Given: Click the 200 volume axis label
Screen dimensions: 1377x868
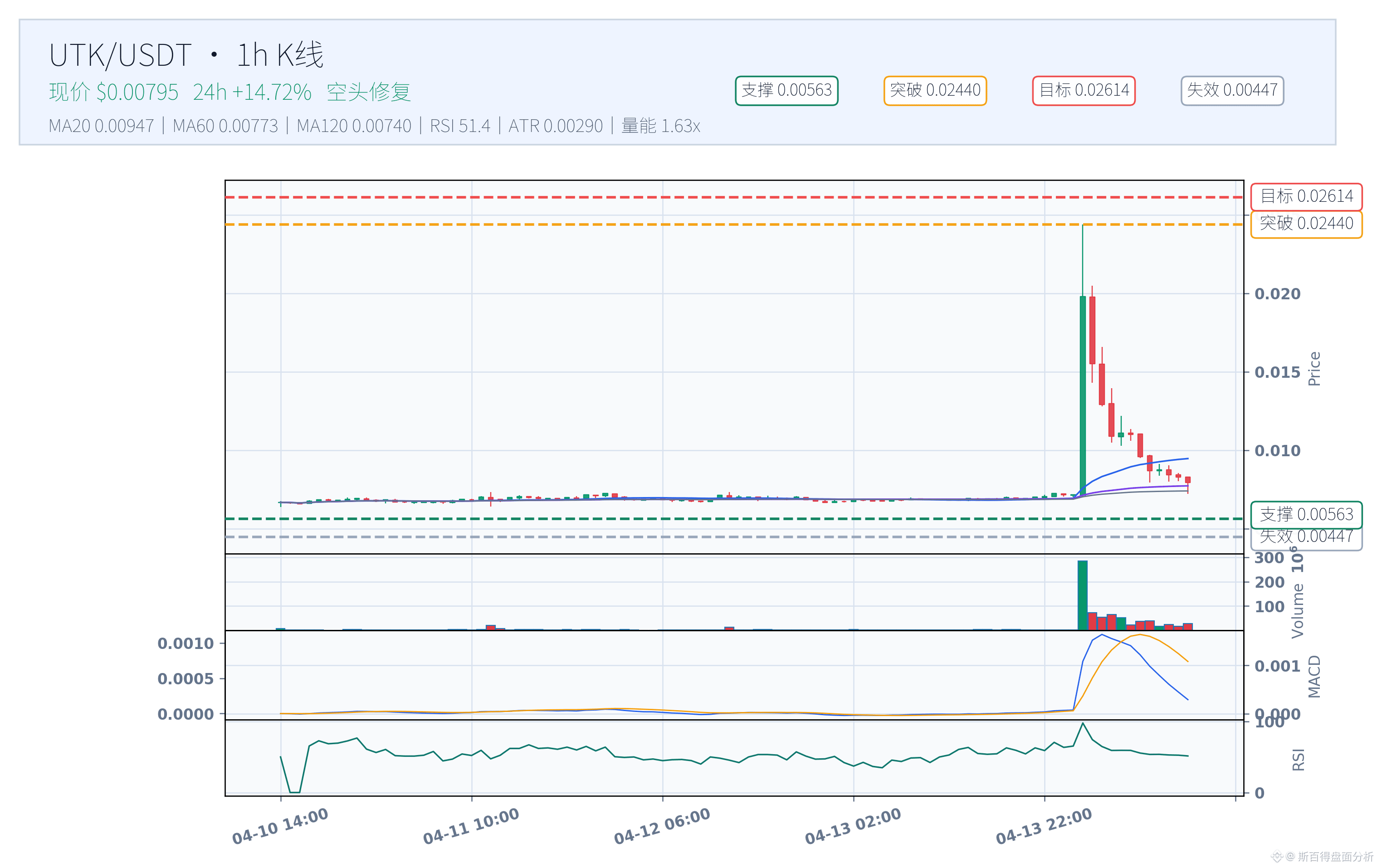Looking at the screenshot, I should 1270,582.
